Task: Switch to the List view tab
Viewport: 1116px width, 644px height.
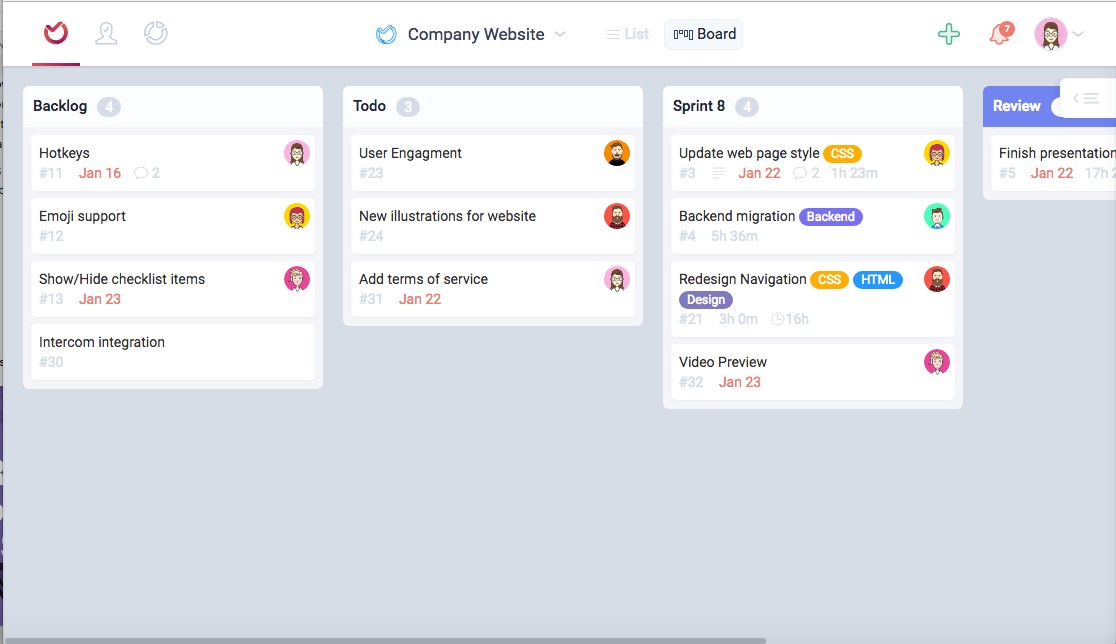Action: [627, 34]
